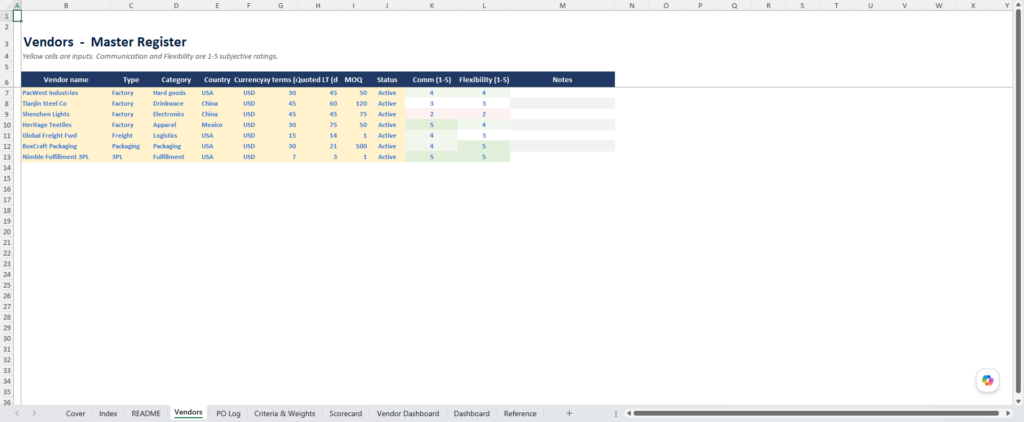Click the vertical scrollbar thumb

coord(1018,203)
